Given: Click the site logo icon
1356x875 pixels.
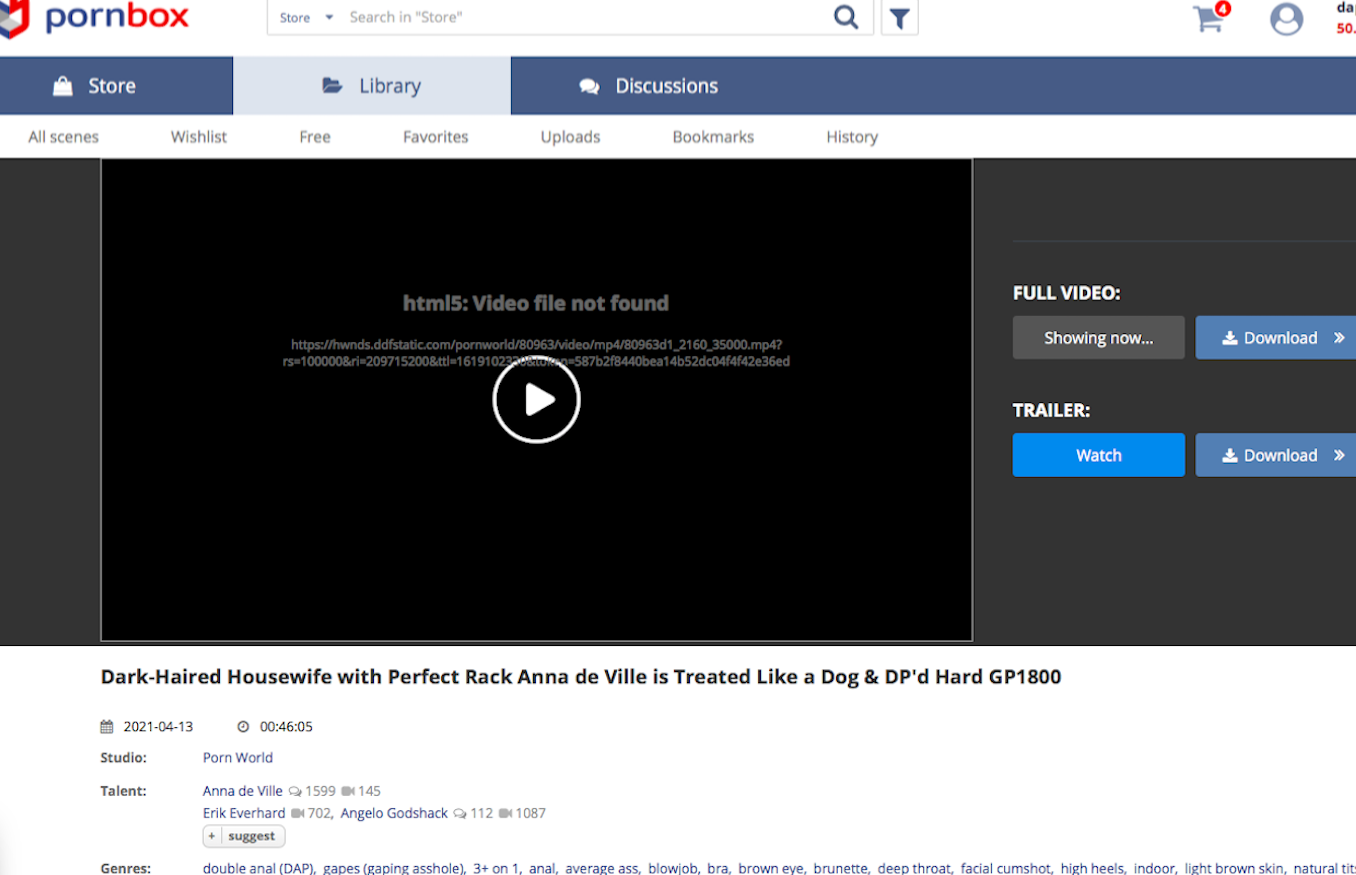Looking at the screenshot, I should pos(14,17).
